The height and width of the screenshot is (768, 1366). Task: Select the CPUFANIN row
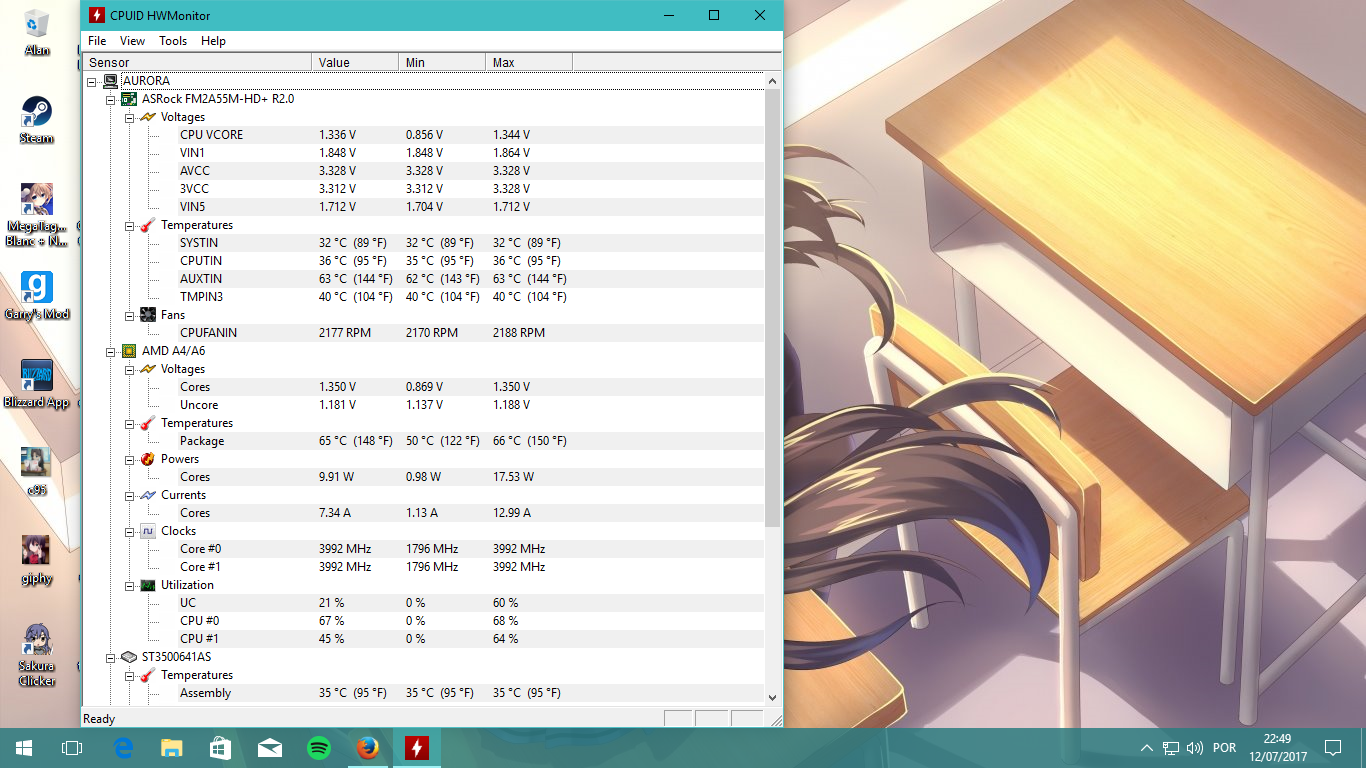click(x=470, y=333)
